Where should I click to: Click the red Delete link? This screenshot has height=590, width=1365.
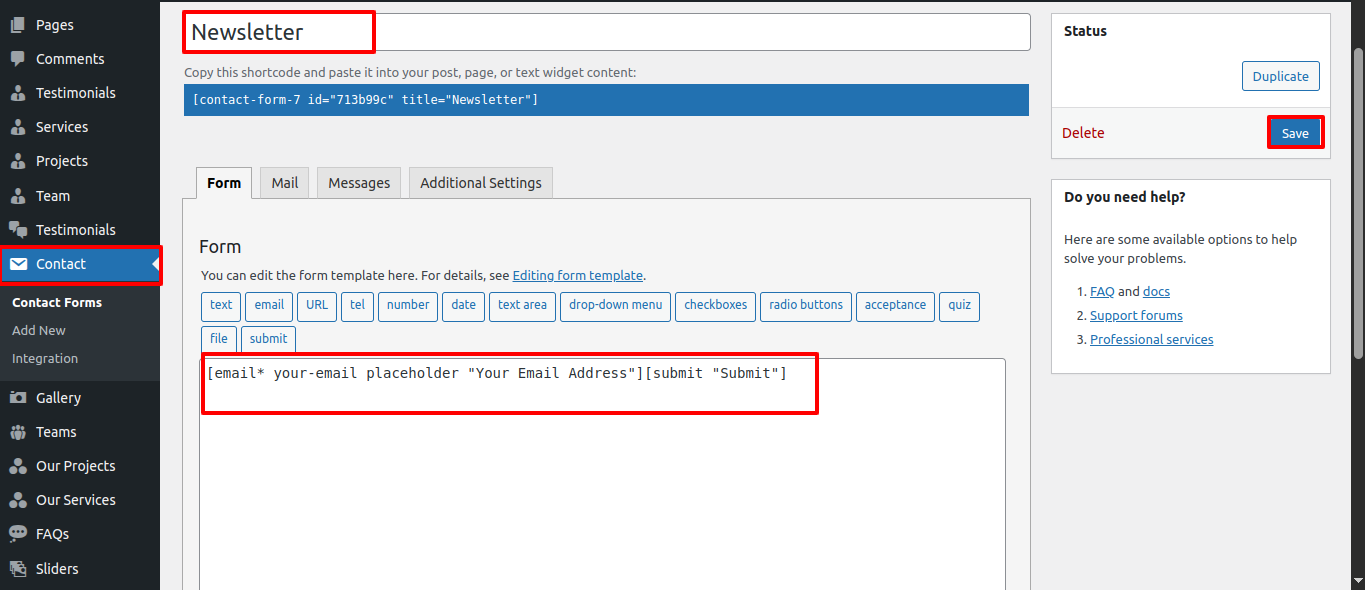(x=1083, y=133)
